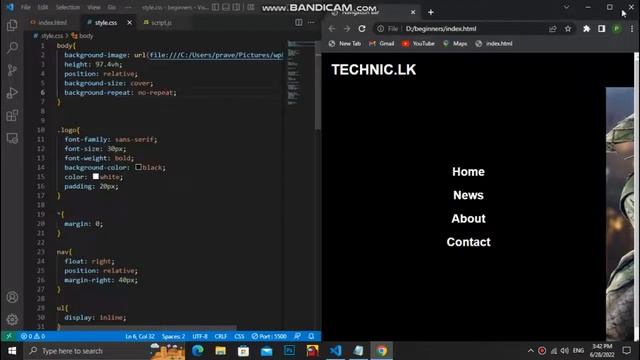Toggle the bottom panel layout button

pos(226,7)
